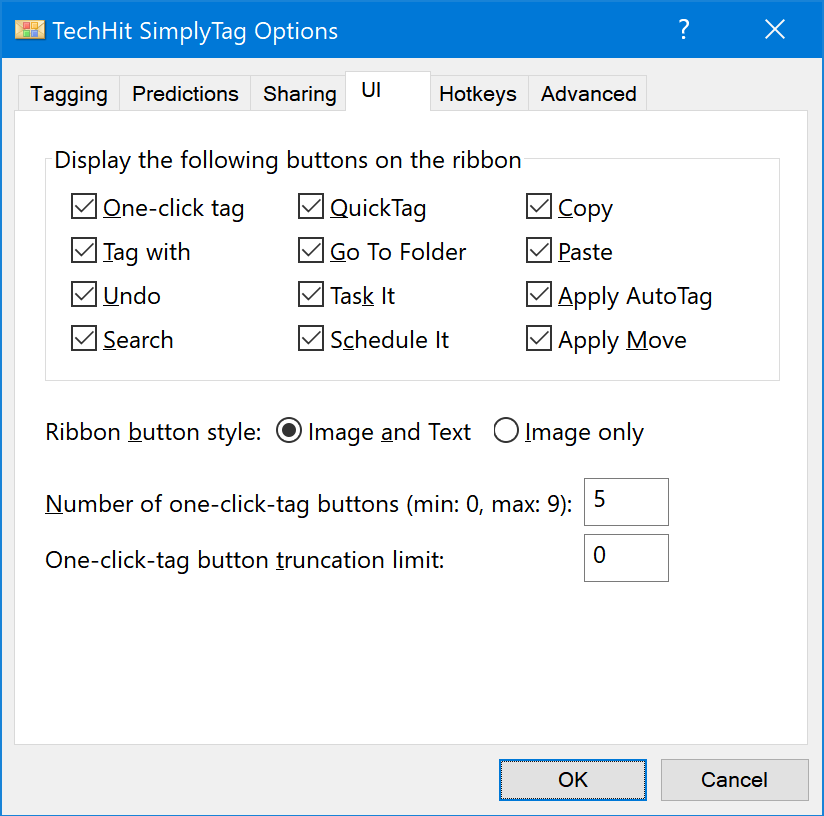Toggle the Go To Folder checkbox
Image resolution: width=824 pixels, height=816 pixels.
click(x=311, y=251)
